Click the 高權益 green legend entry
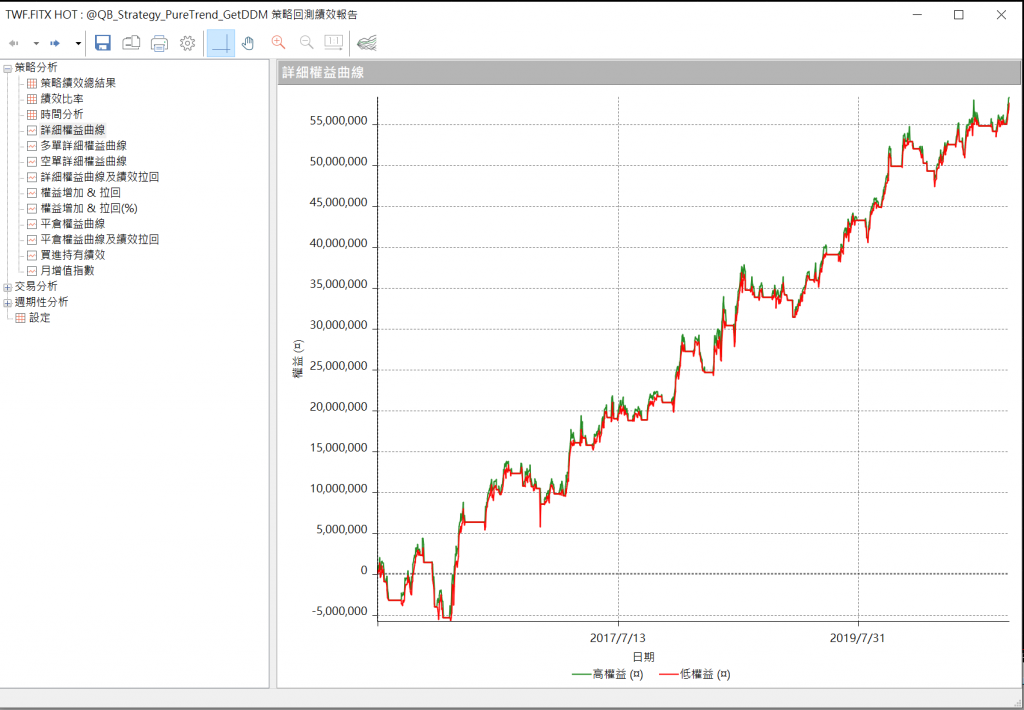This screenshot has height=710, width=1024. coord(607,675)
